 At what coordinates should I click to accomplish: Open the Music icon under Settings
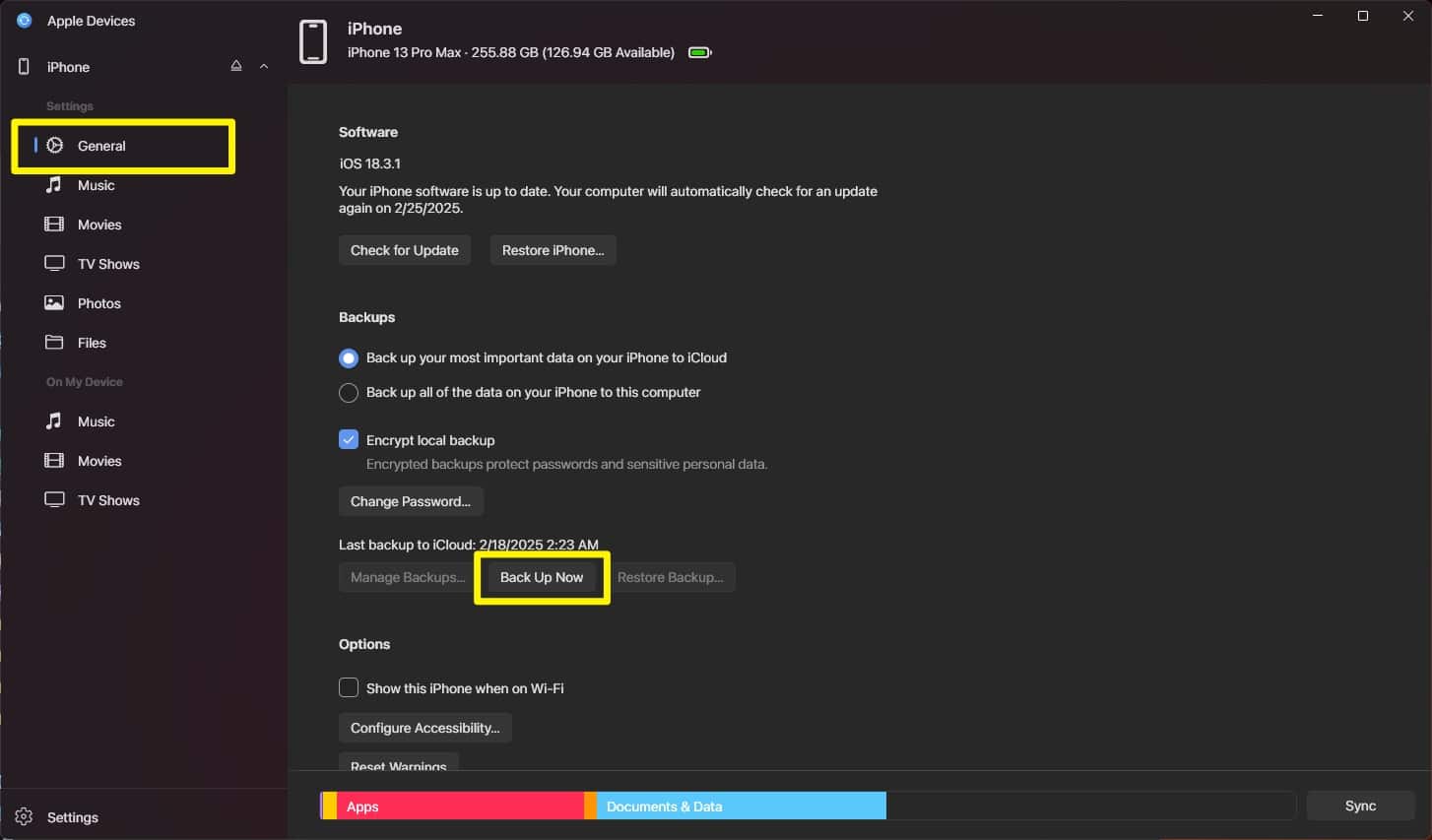point(54,185)
